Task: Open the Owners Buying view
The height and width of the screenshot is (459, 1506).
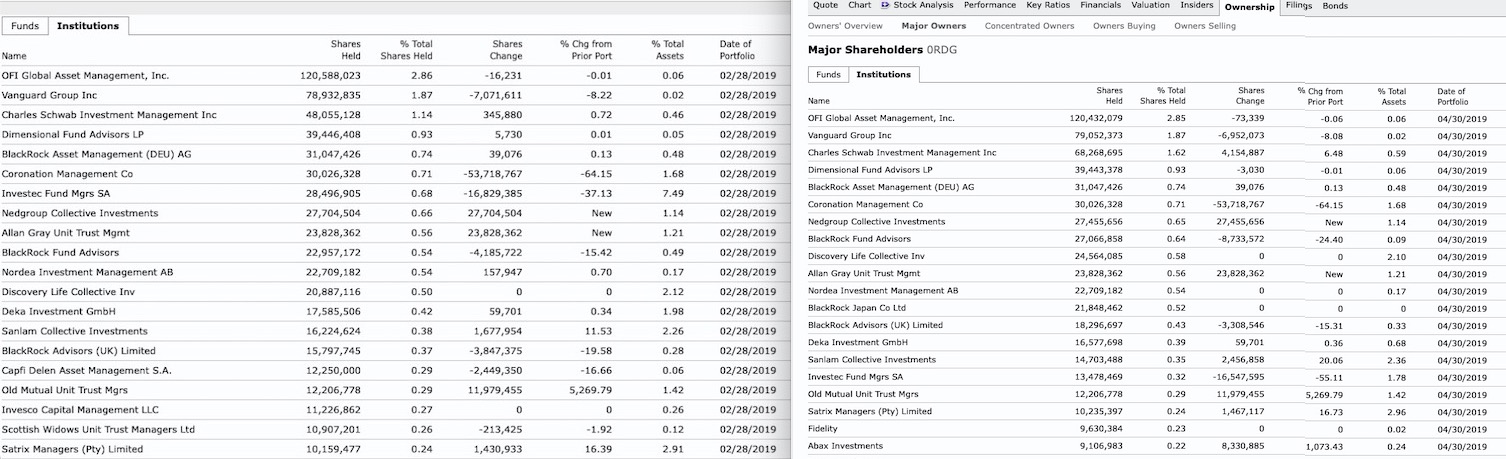Action: [x=1124, y=26]
